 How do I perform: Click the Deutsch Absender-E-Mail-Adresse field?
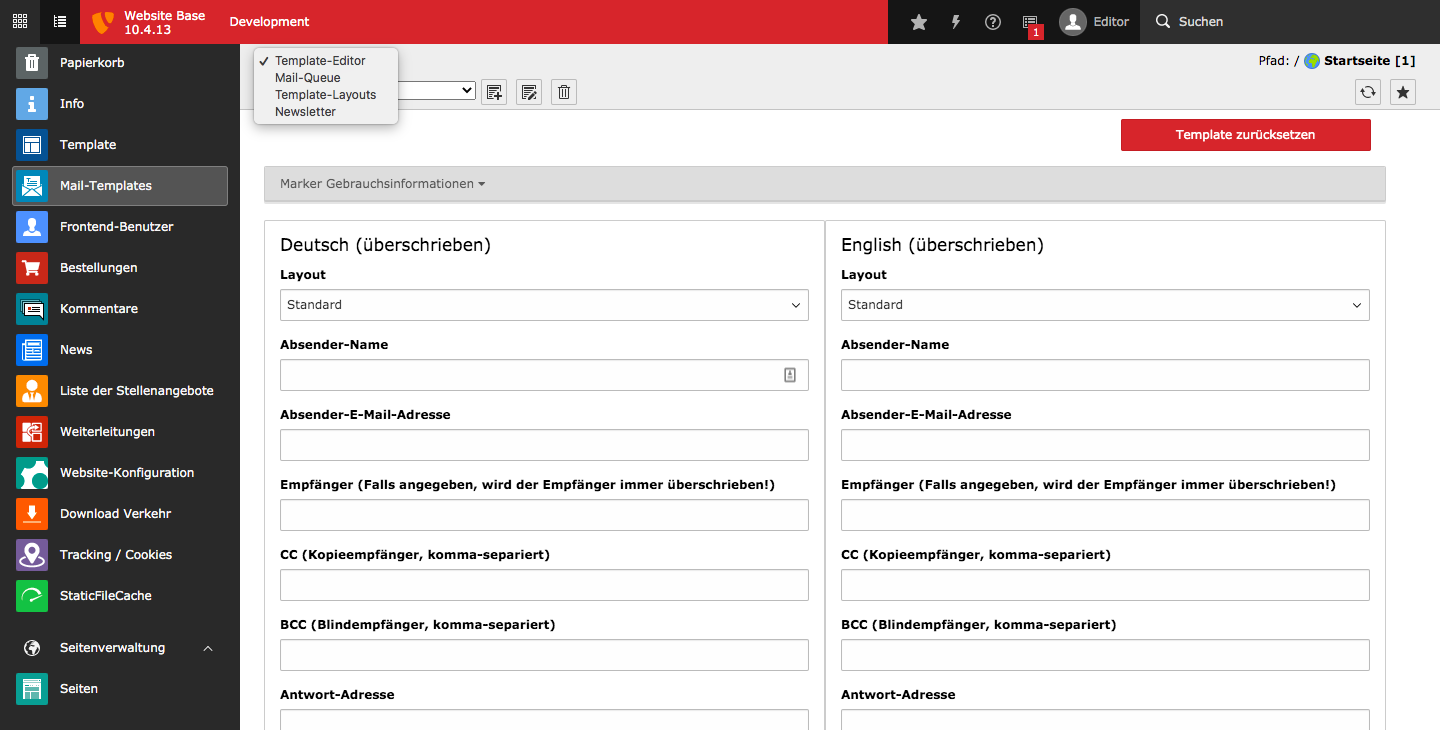click(544, 445)
